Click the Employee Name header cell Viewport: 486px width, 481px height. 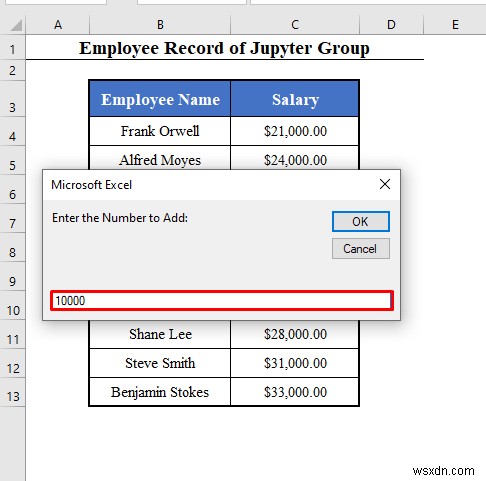click(x=160, y=99)
